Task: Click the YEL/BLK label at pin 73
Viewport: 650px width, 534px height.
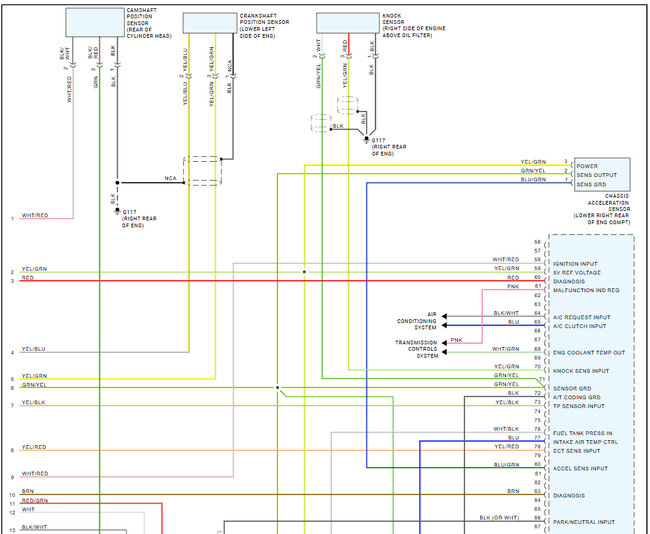Action: 507,403
